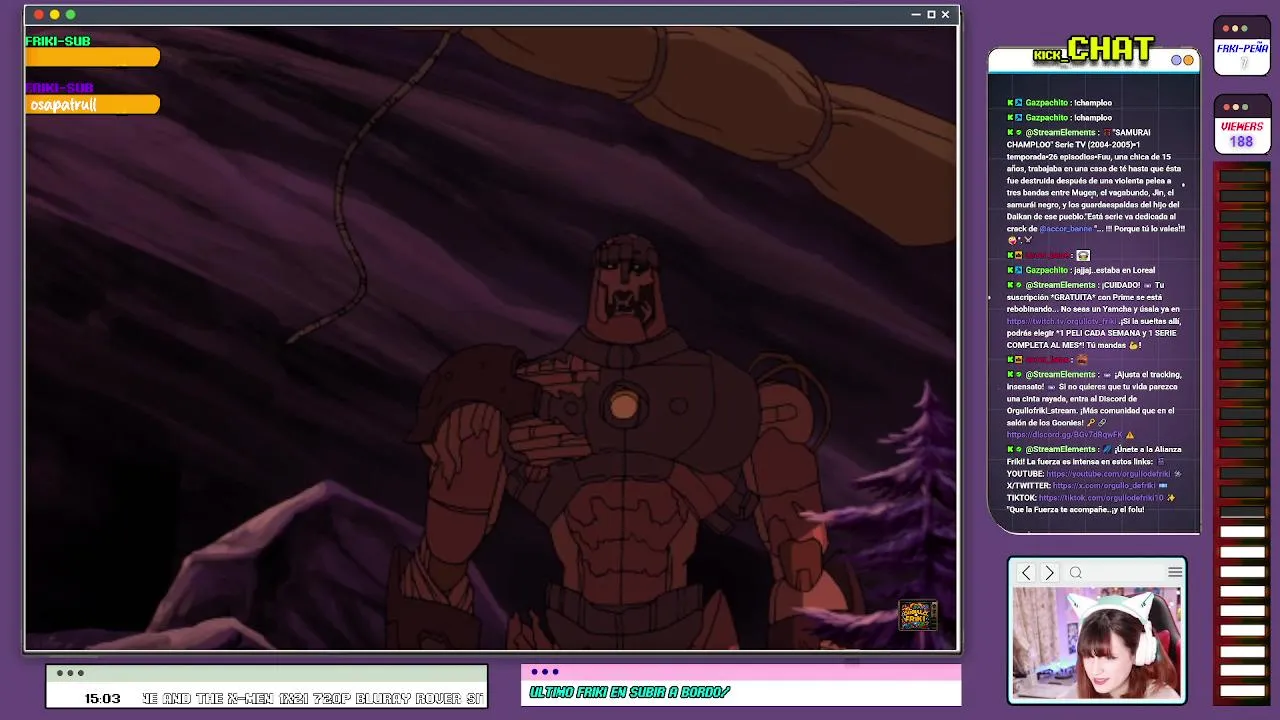Click the orange dot on chat header
The width and height of the screenshot is (1280, 720).
1188,60
